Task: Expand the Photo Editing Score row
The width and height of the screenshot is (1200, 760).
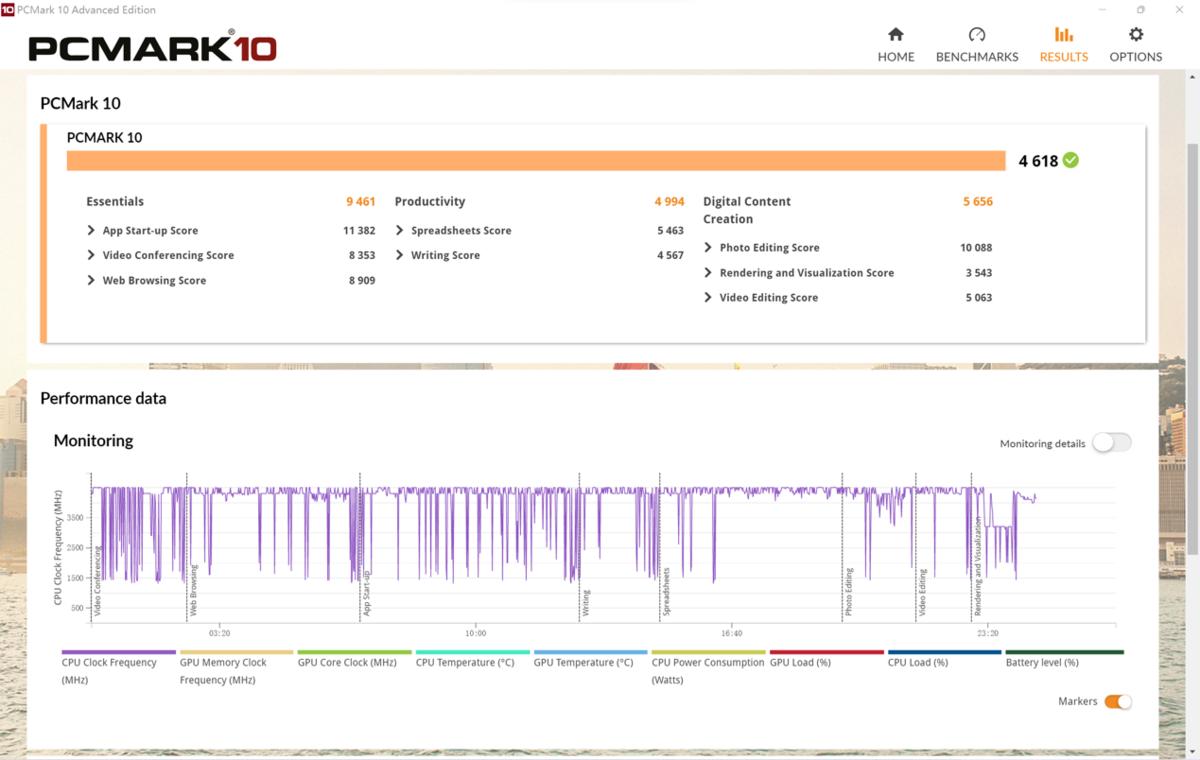Action: [708, 248]
